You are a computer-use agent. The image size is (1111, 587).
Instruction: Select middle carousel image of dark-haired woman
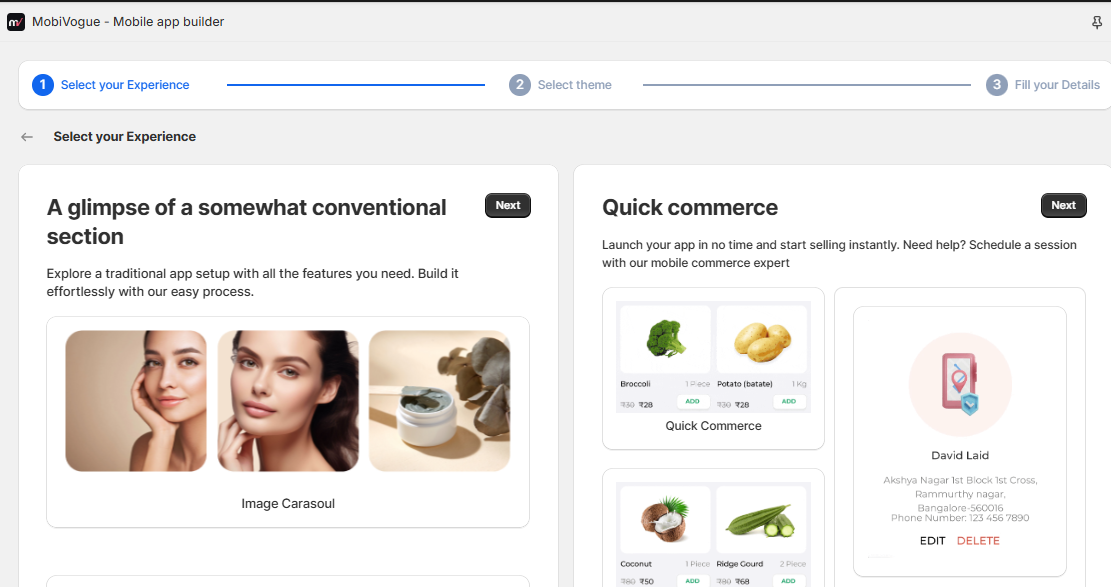[288, 401]
